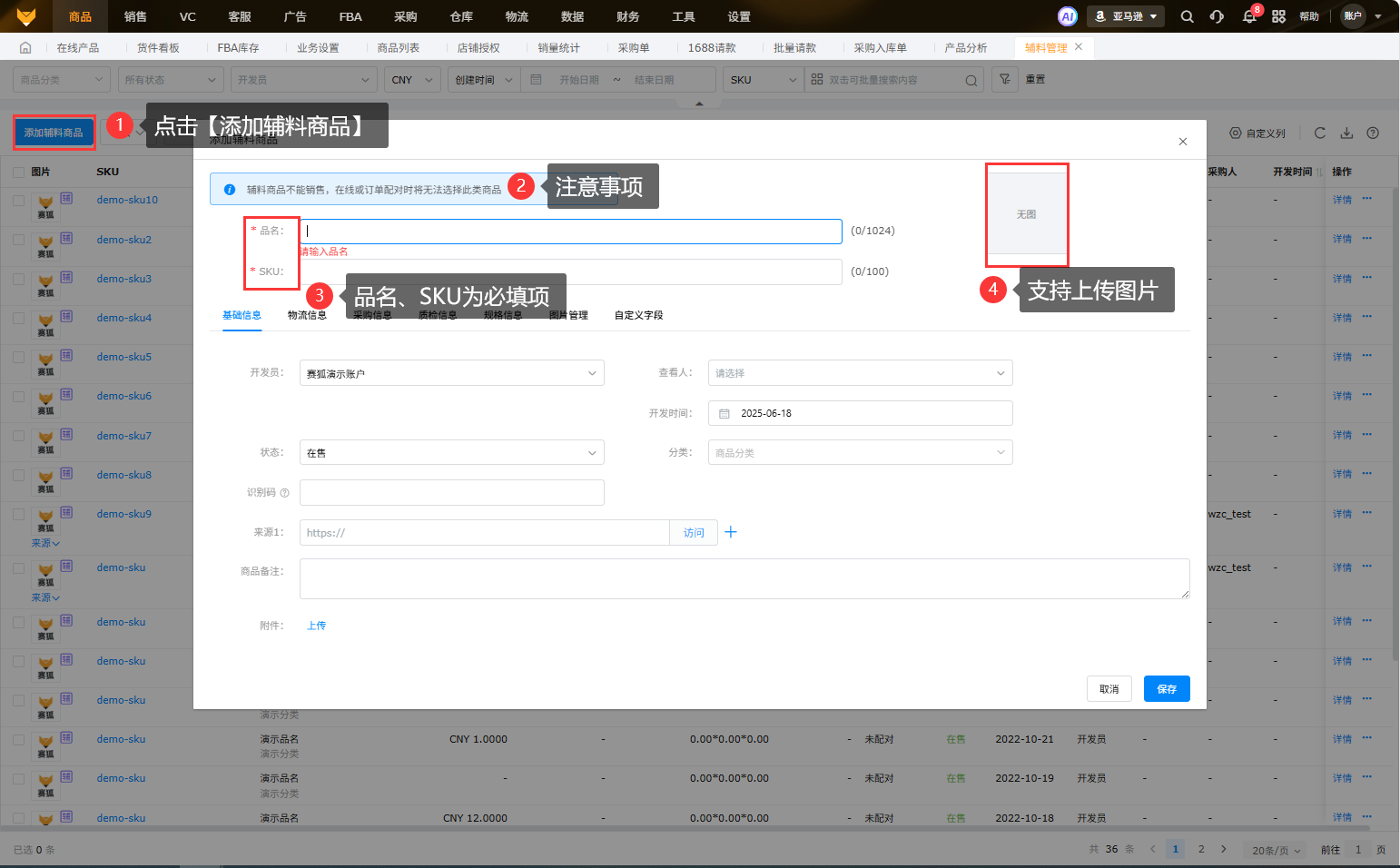Check the checkbox for demo-sku2 row
1400x868 pixels.
tap(18, 240)
